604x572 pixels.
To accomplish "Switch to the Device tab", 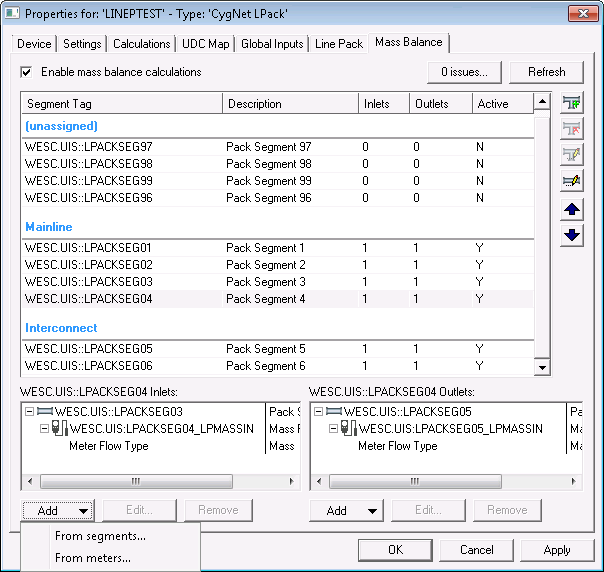I will (x=34, y=44).
